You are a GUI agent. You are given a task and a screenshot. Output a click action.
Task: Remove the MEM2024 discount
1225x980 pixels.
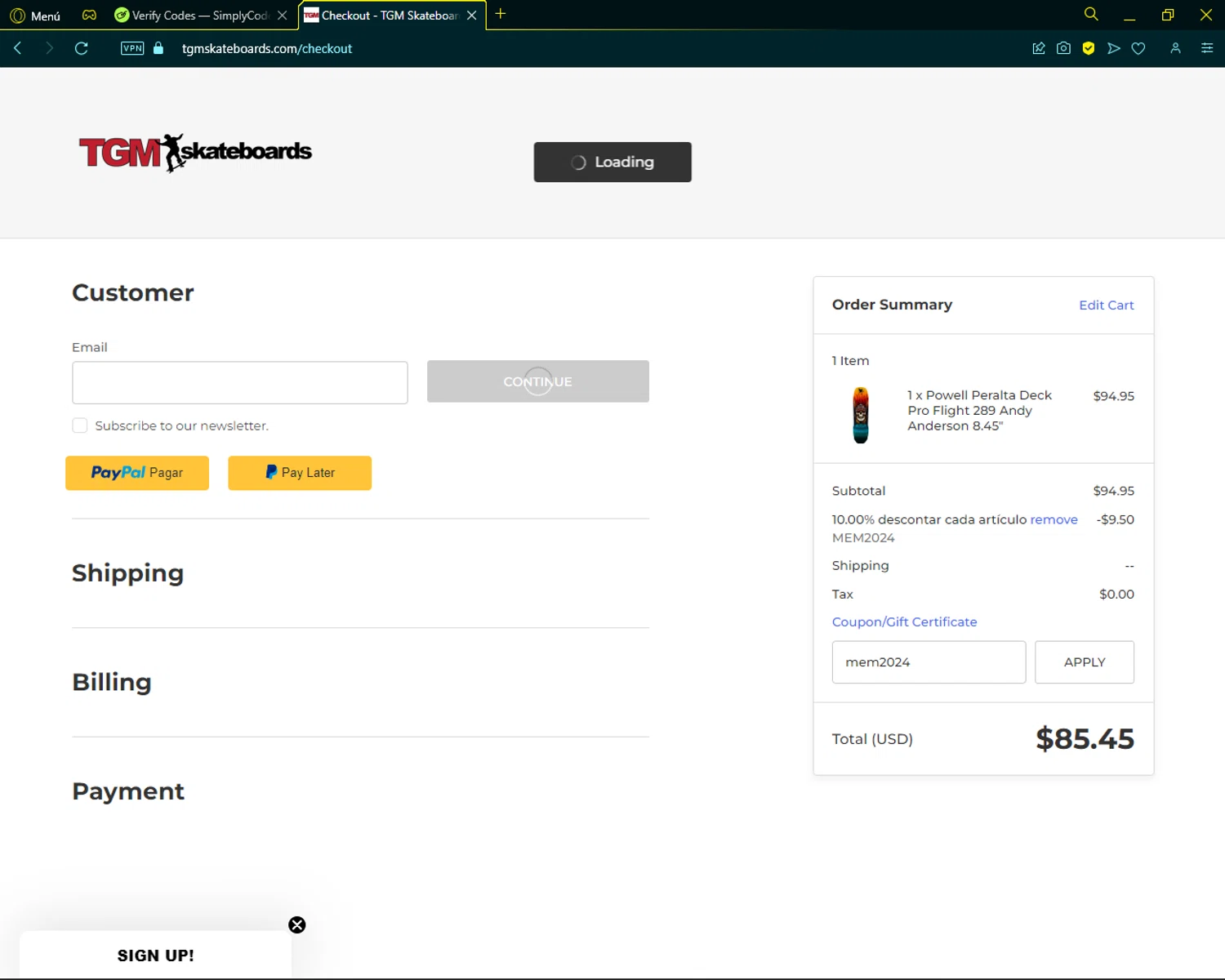pyautogui.click(x=1053, y=519)
